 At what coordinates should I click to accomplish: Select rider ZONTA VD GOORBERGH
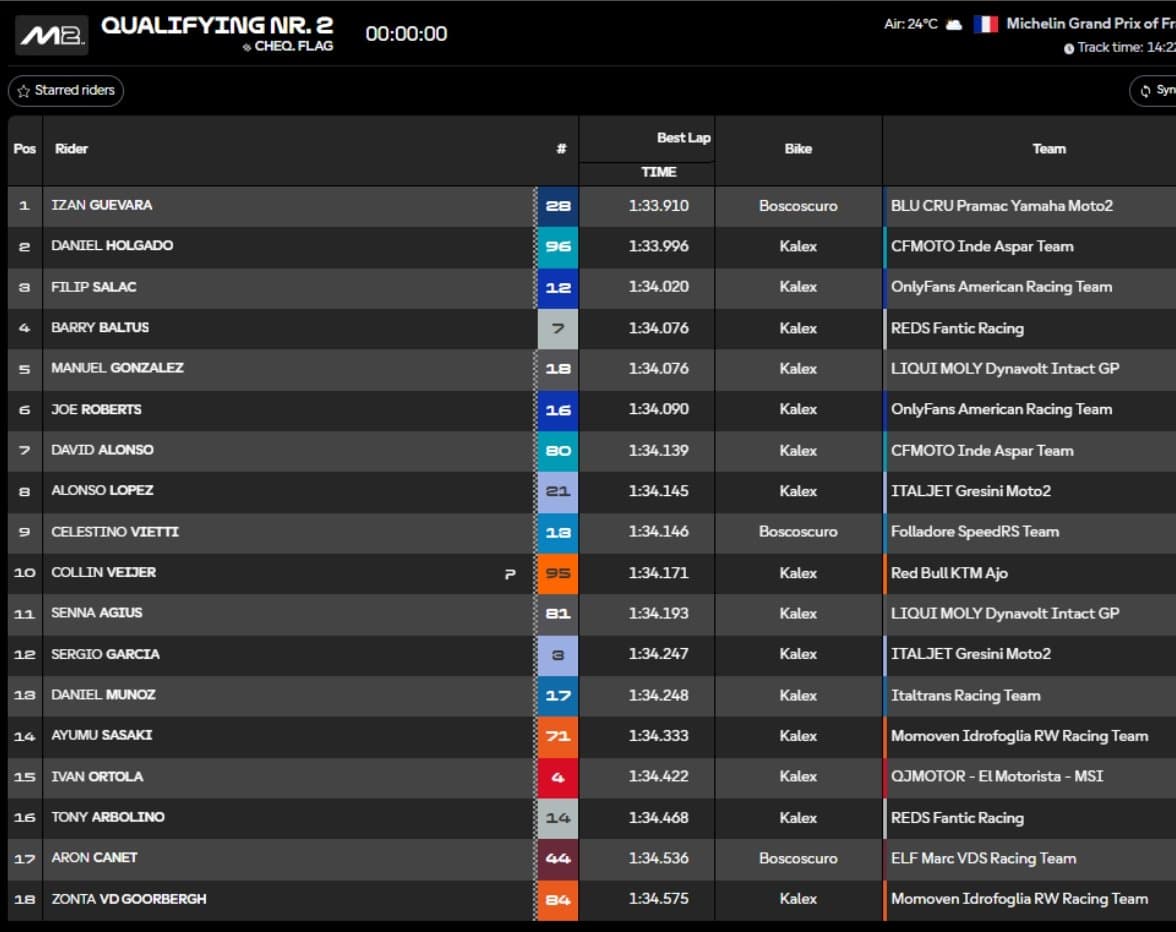click(x=129, y=898)
